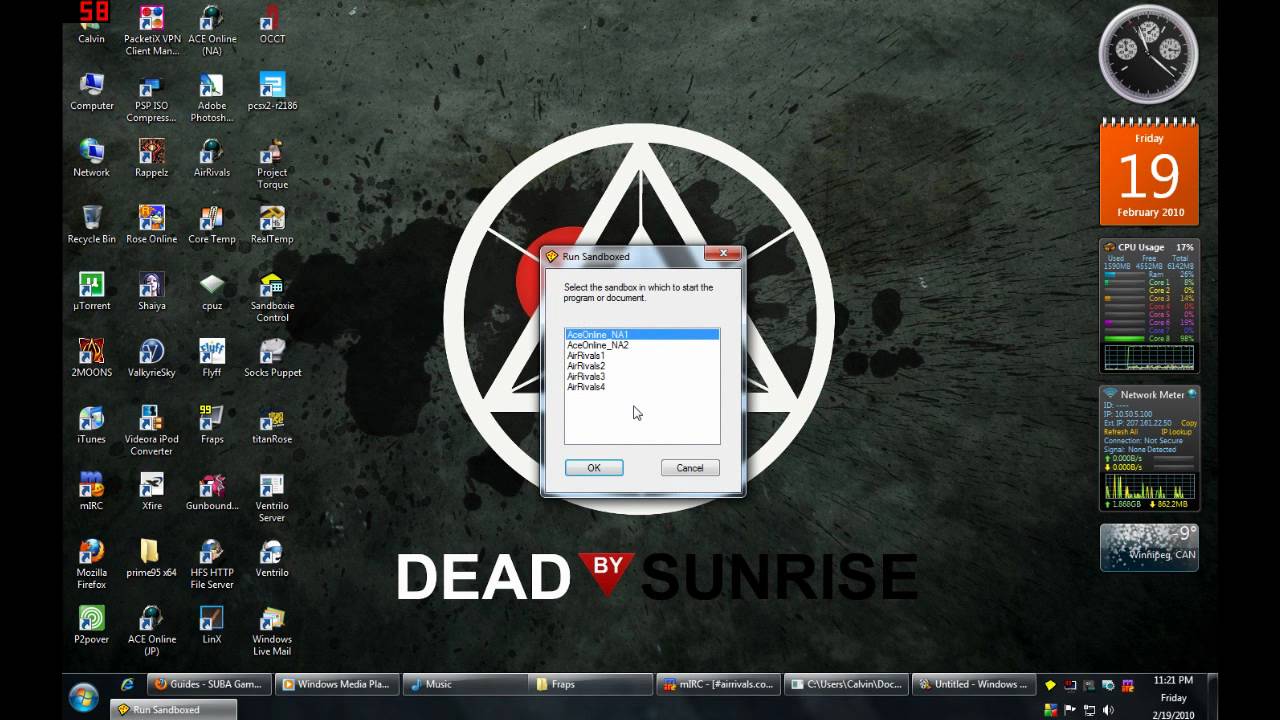
Task: Select Socks Puppet desktop icon
Action: coord(272,358)
